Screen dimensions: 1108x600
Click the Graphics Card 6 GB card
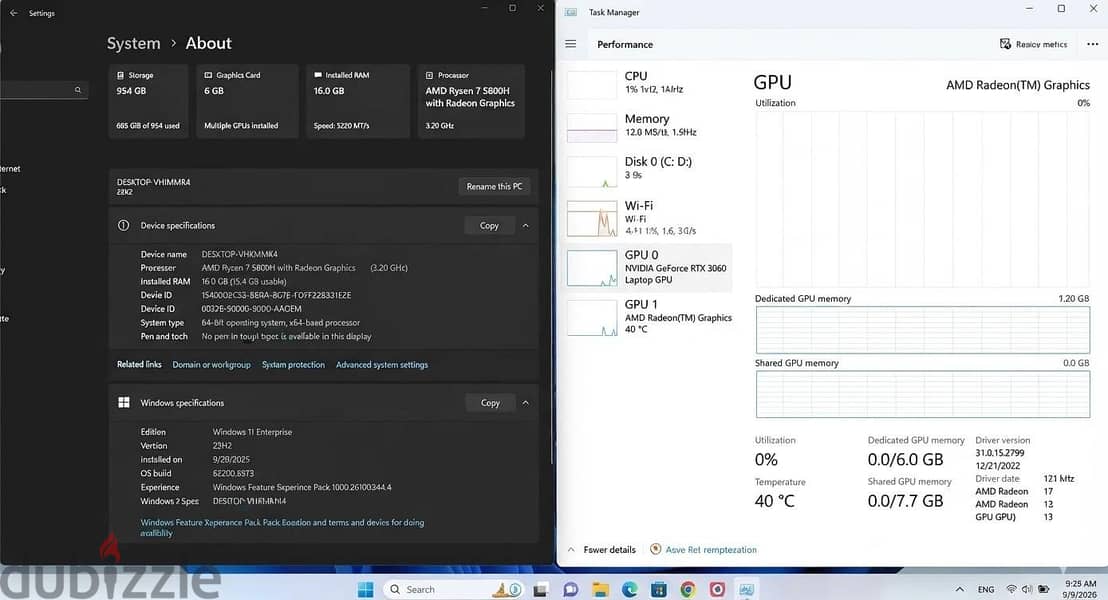point(247,100)
